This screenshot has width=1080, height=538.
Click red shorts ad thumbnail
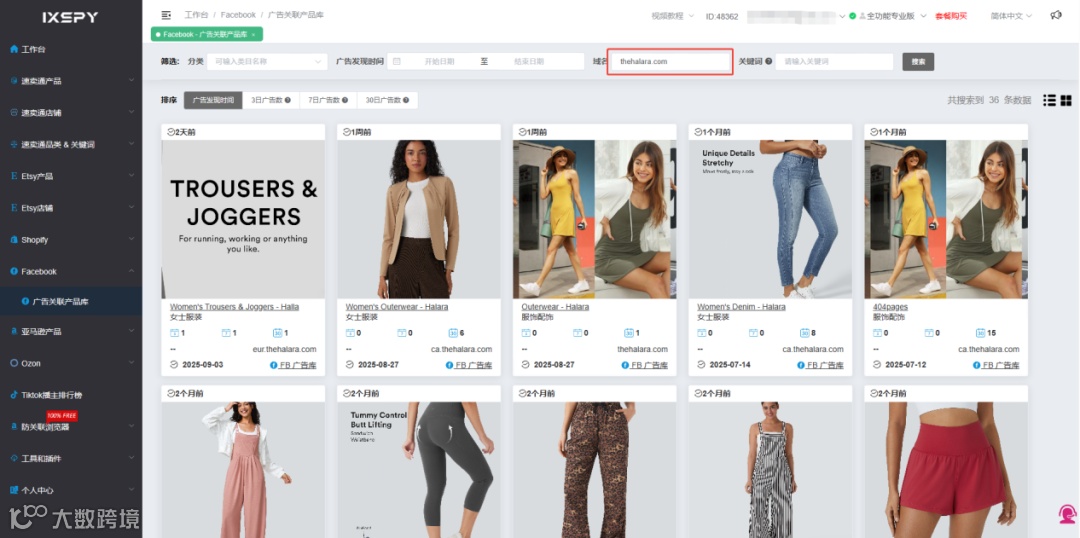tap(946, 470)
